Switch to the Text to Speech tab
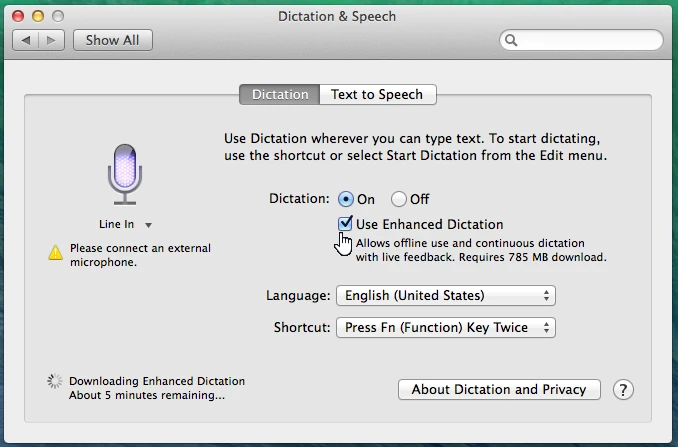This screenshot has width=678, height=447. coord(378,94)
